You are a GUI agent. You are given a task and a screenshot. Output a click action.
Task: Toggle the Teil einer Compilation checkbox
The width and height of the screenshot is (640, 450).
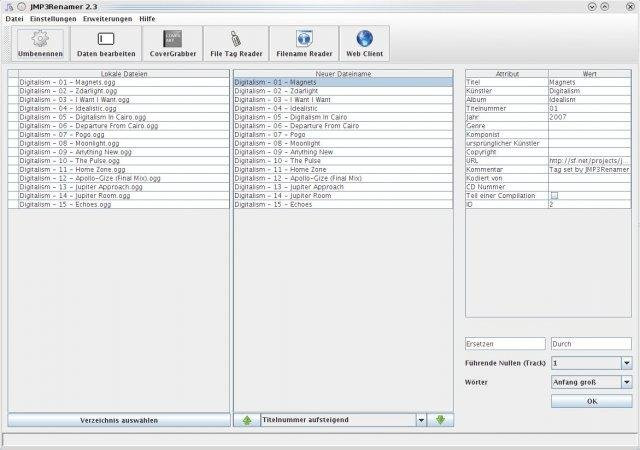point(554,196)
